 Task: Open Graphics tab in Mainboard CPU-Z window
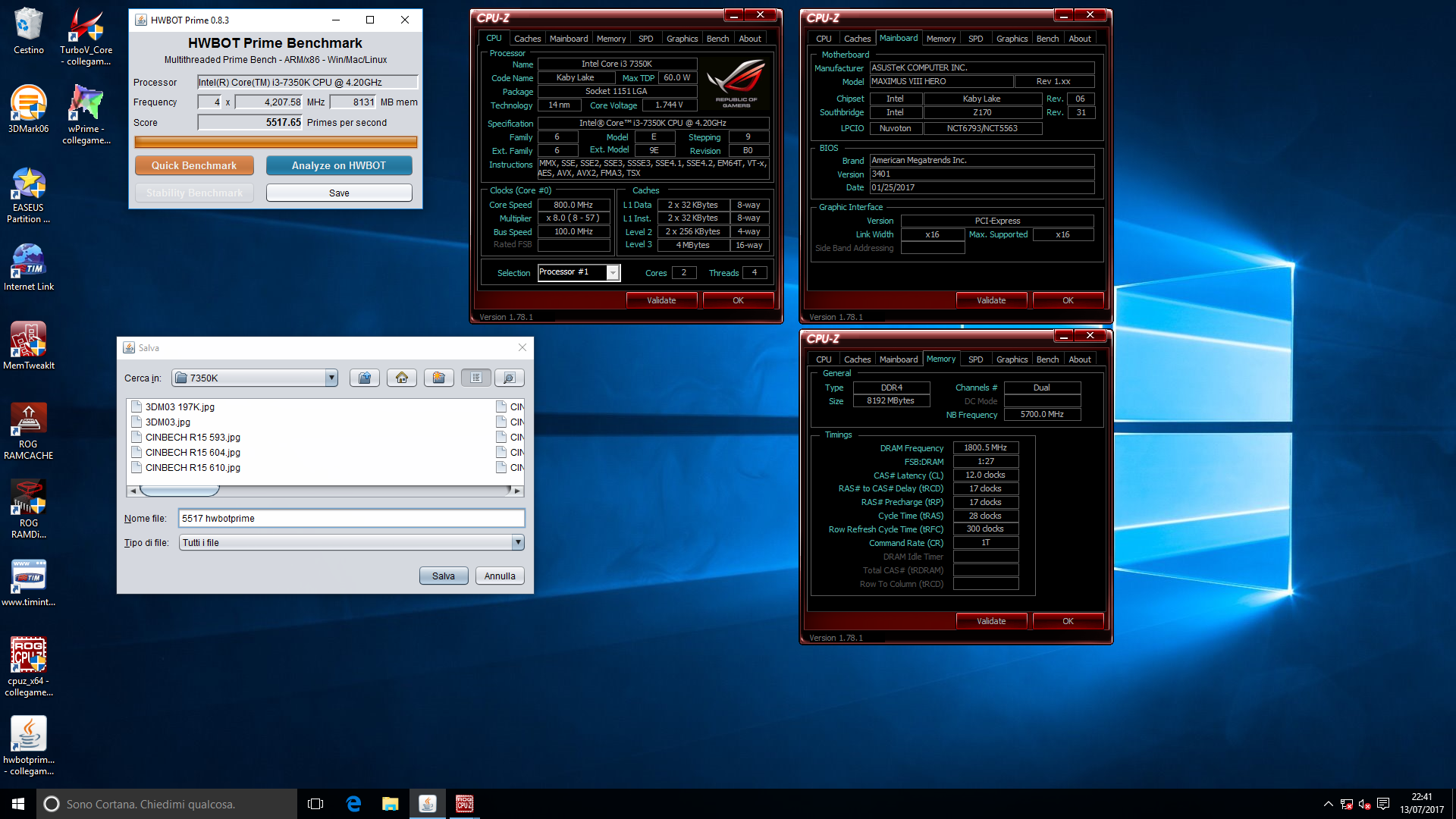[1012, 39]
